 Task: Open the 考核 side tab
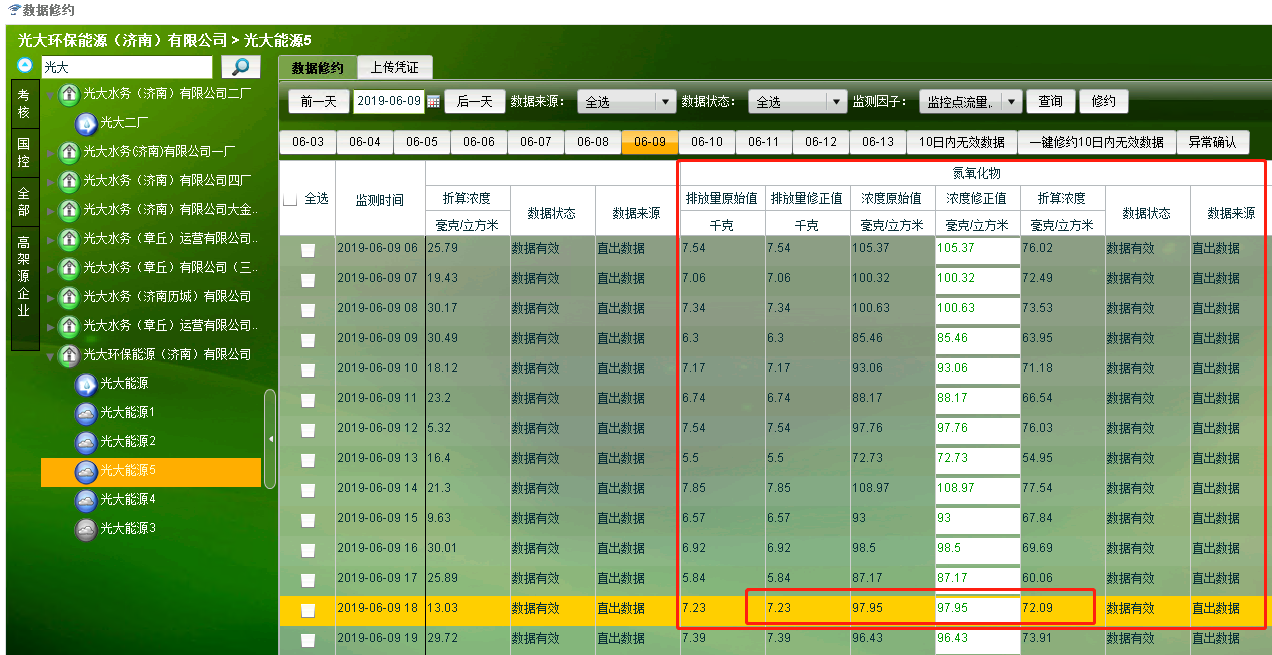tap(24, 103)
